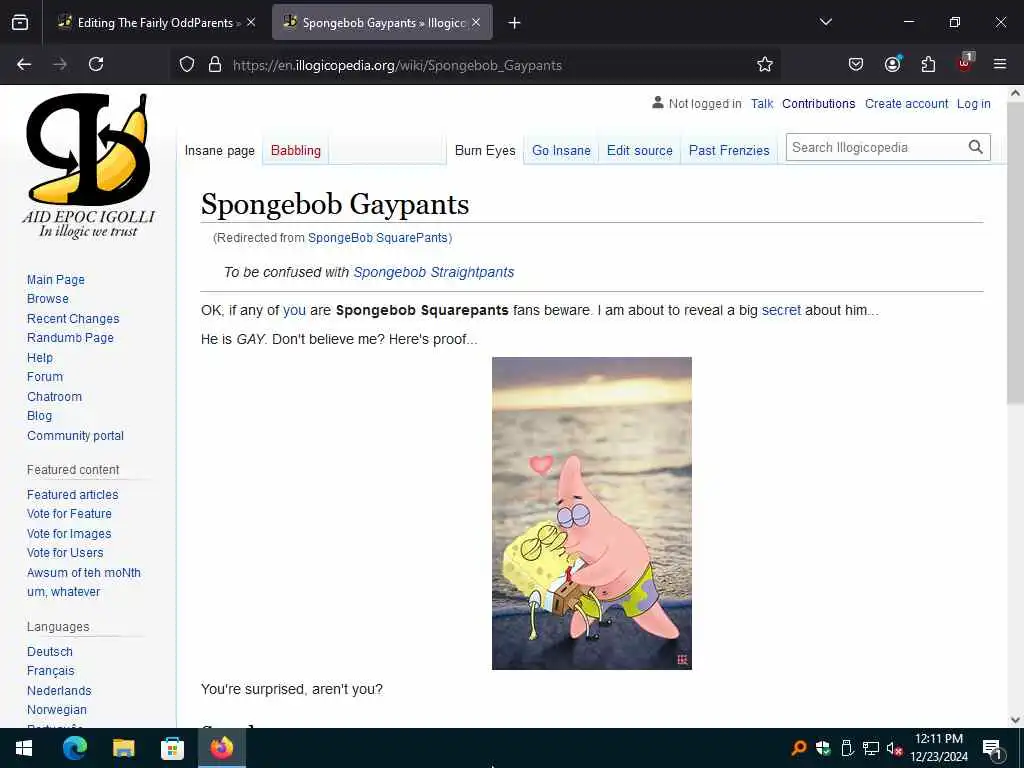Follow the SpongeBob SquarePants redirect link
This screenshot has width=1024, height=768.
(377, 238)
